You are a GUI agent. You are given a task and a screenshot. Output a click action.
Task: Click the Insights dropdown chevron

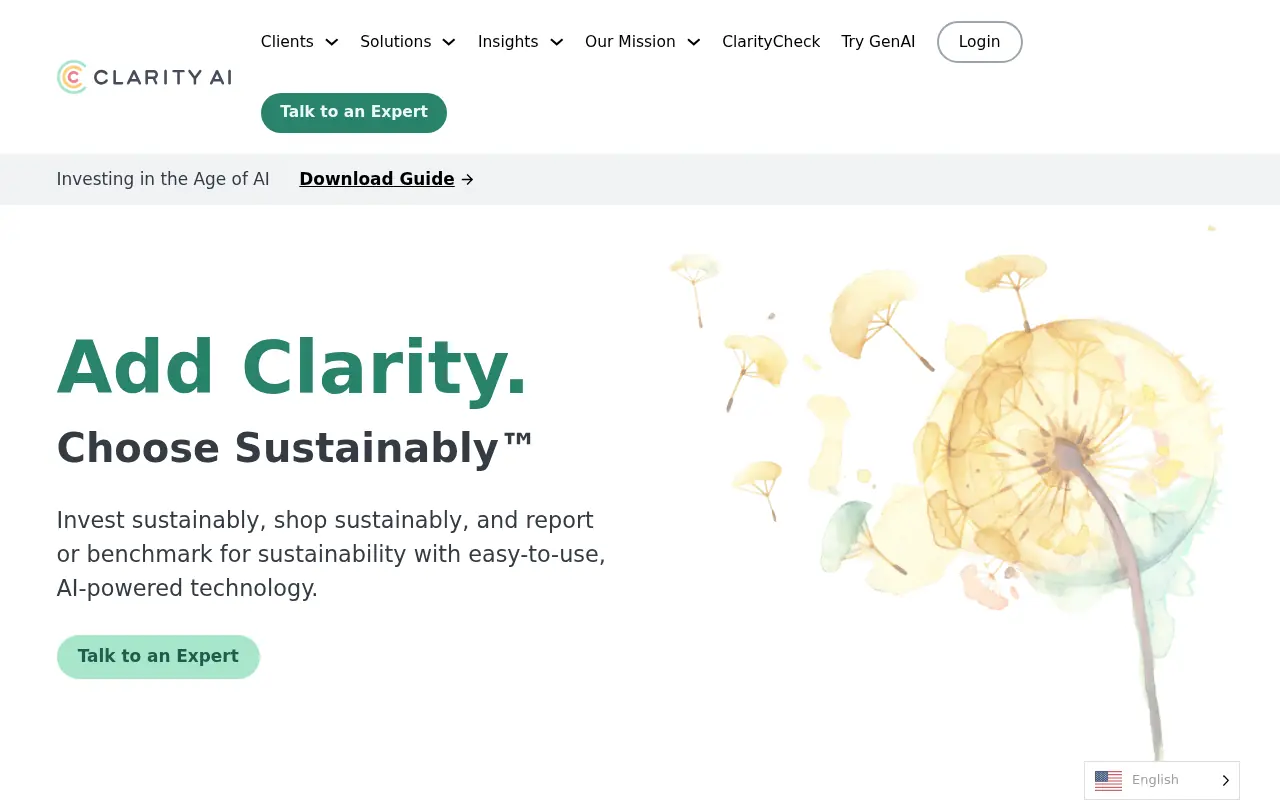coord(556,42)
